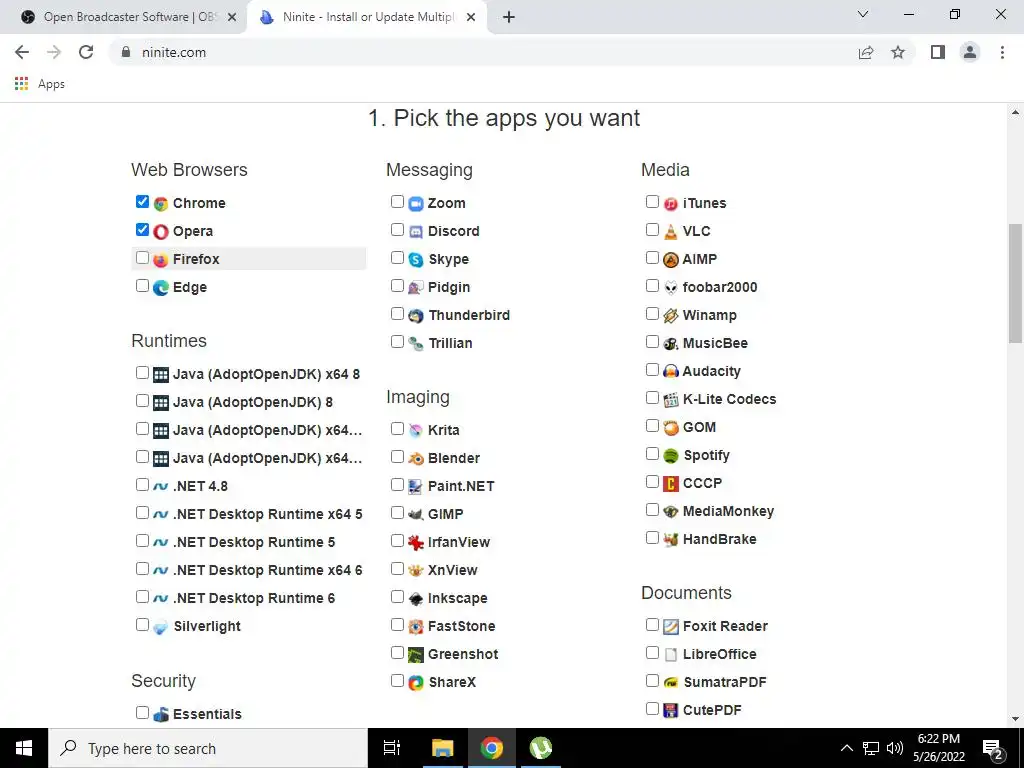Check the Edge checkbox
The width and height of the screenshot is (1024, 768).
click(142, 285)
